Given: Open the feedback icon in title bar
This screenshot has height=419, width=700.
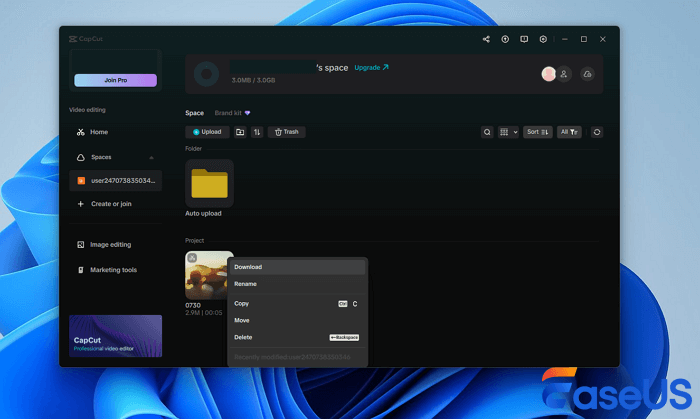Looking at the screenshot, I should click(524, 39).
